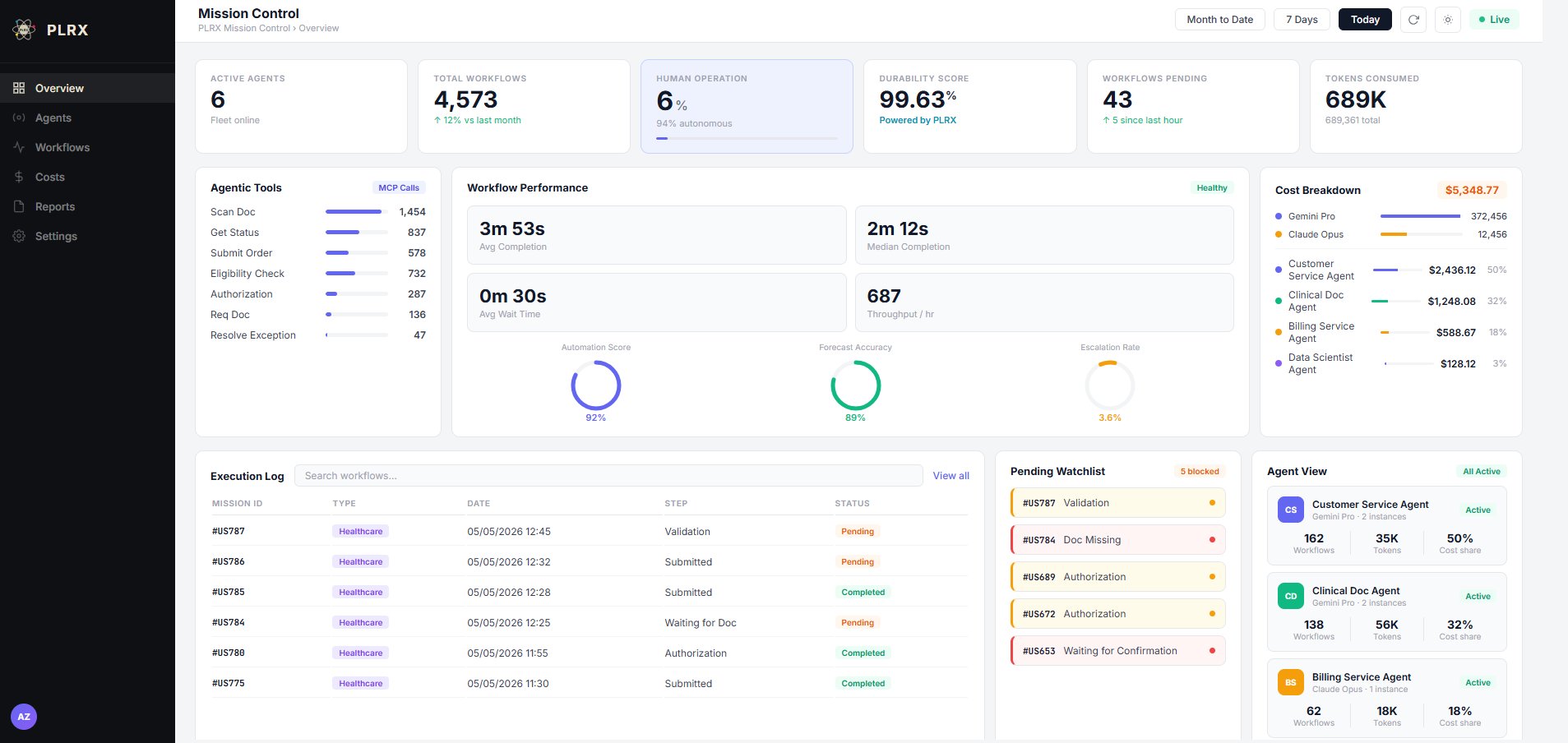Click the Reports document icon
Viewport: 1568px width, 743px height.
pos(19,206)
